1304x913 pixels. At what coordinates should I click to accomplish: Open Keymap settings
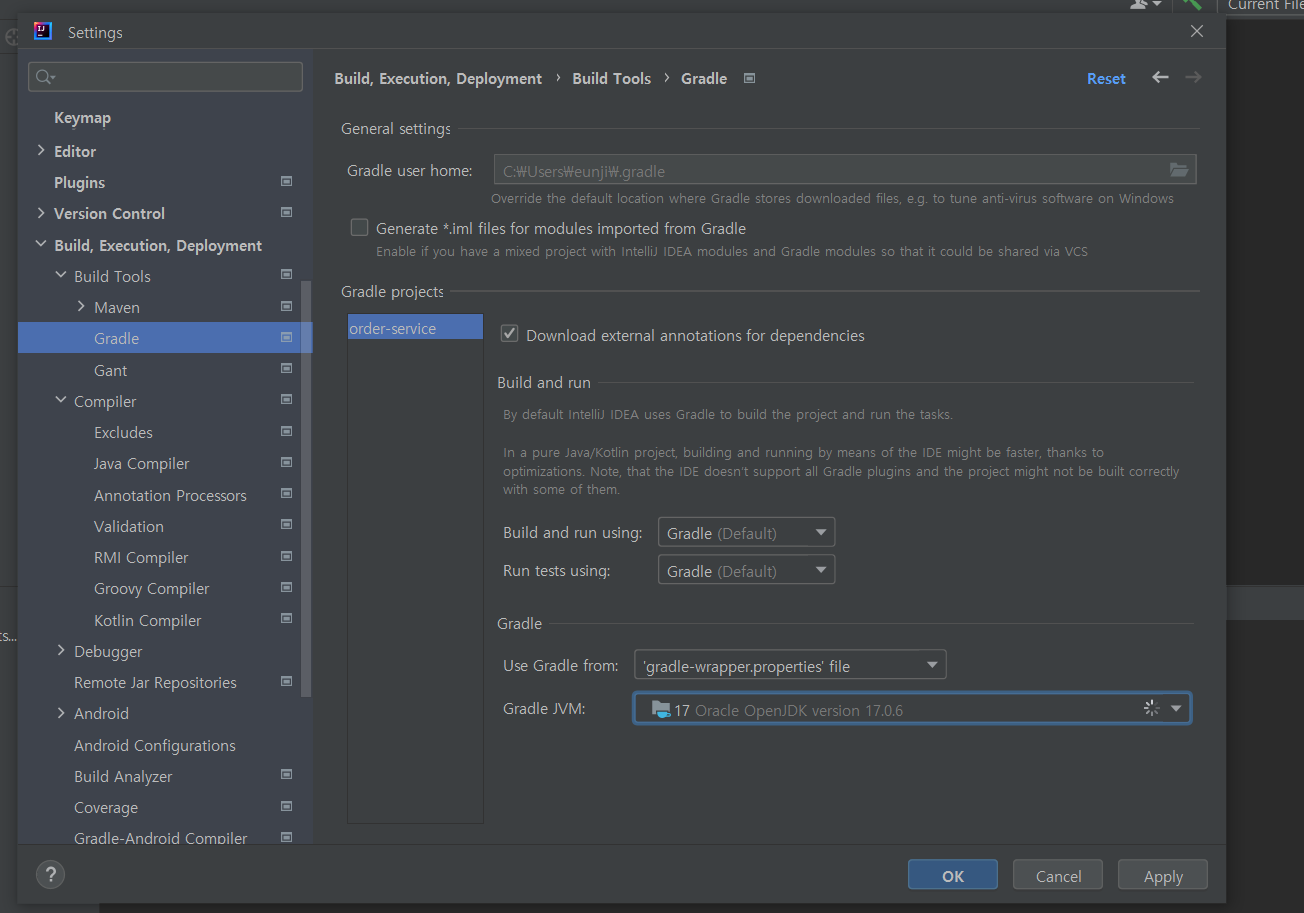pos(82,118)
